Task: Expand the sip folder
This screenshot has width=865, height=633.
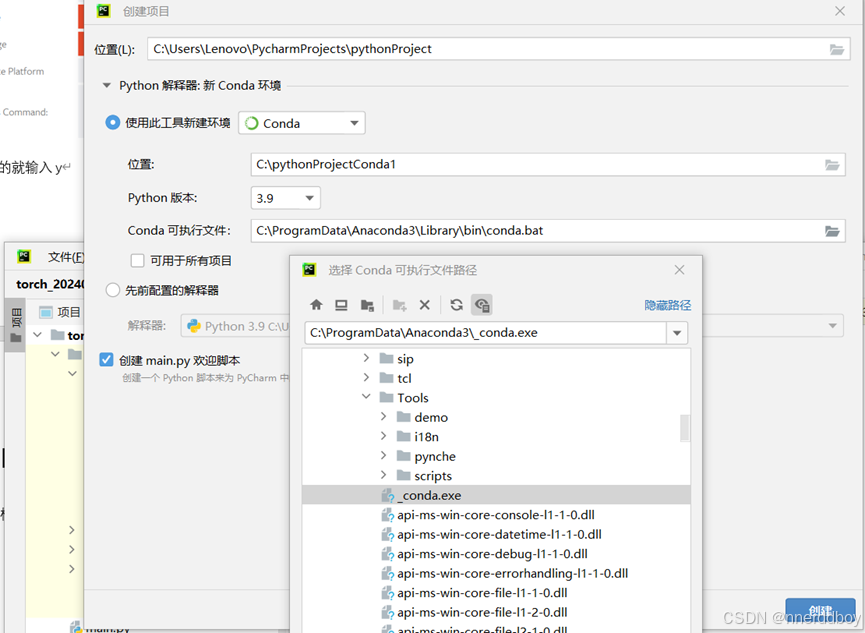Action: point(366,359)
